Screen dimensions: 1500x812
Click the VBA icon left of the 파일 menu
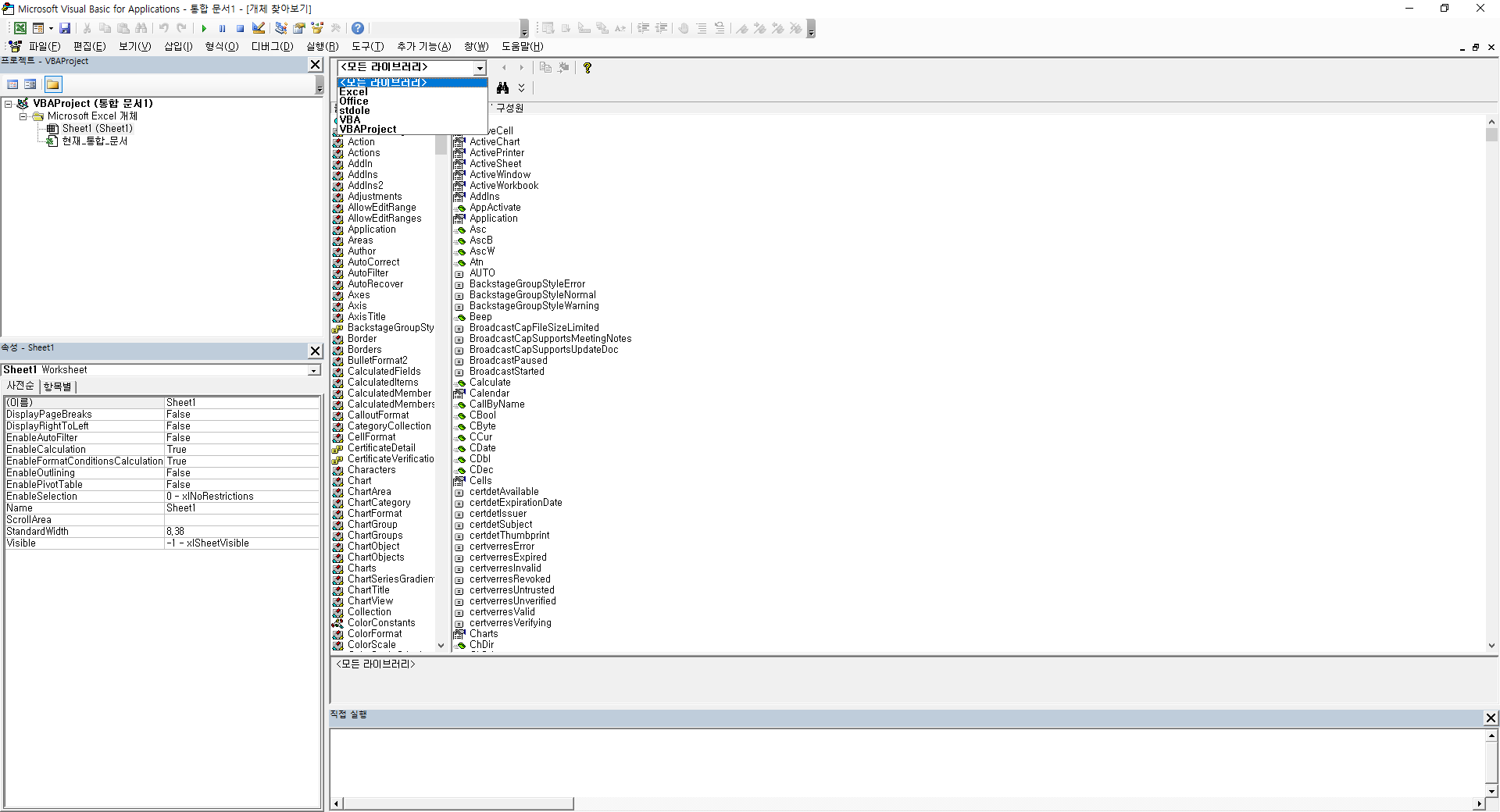tap(15, 46)
